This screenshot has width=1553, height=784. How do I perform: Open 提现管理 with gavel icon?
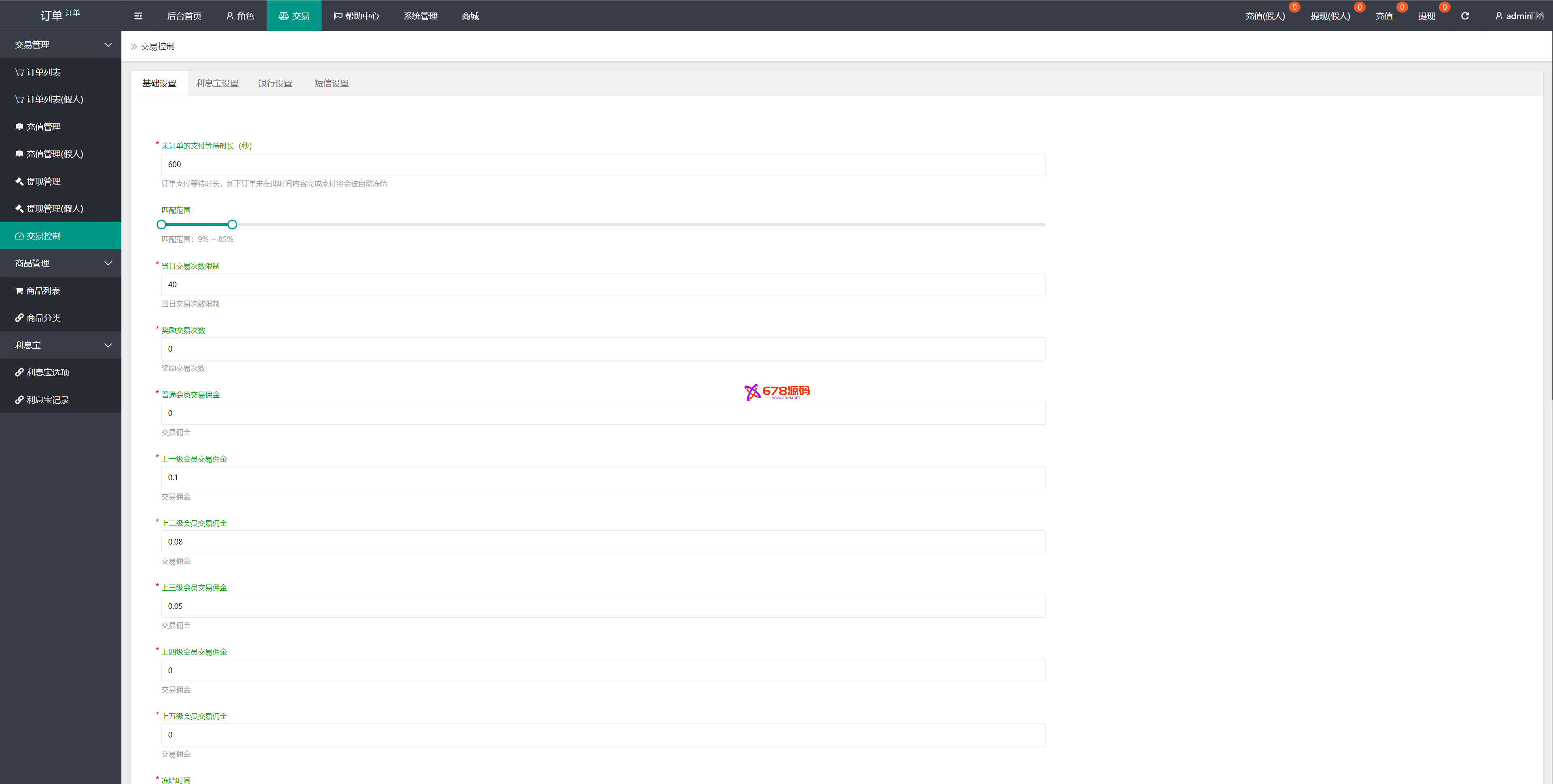(x=43, y=181)
